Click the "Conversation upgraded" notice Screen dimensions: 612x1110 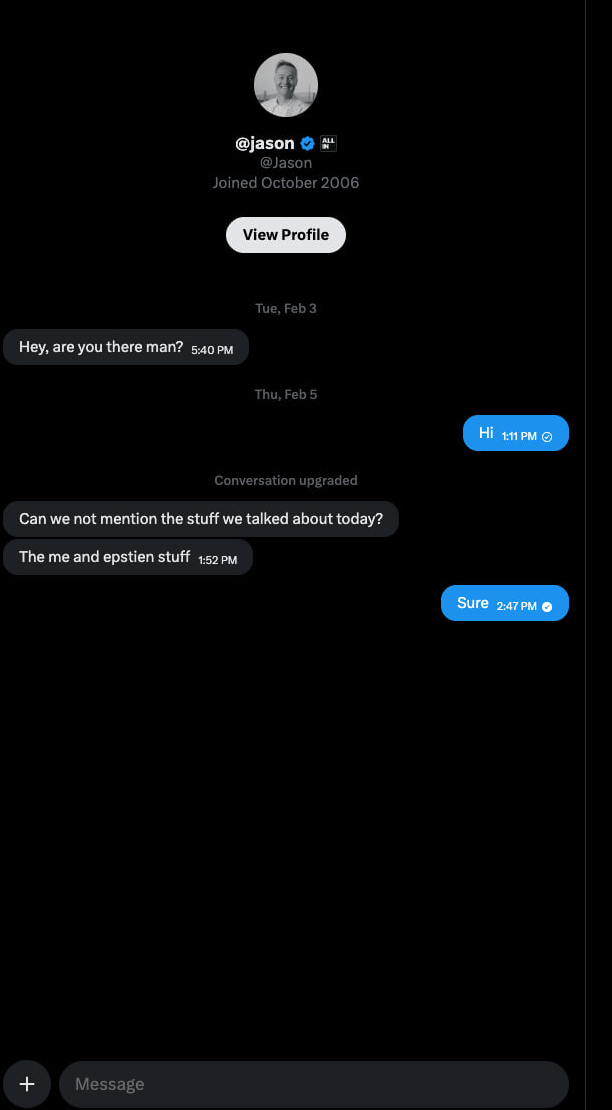tap(286, 480)
